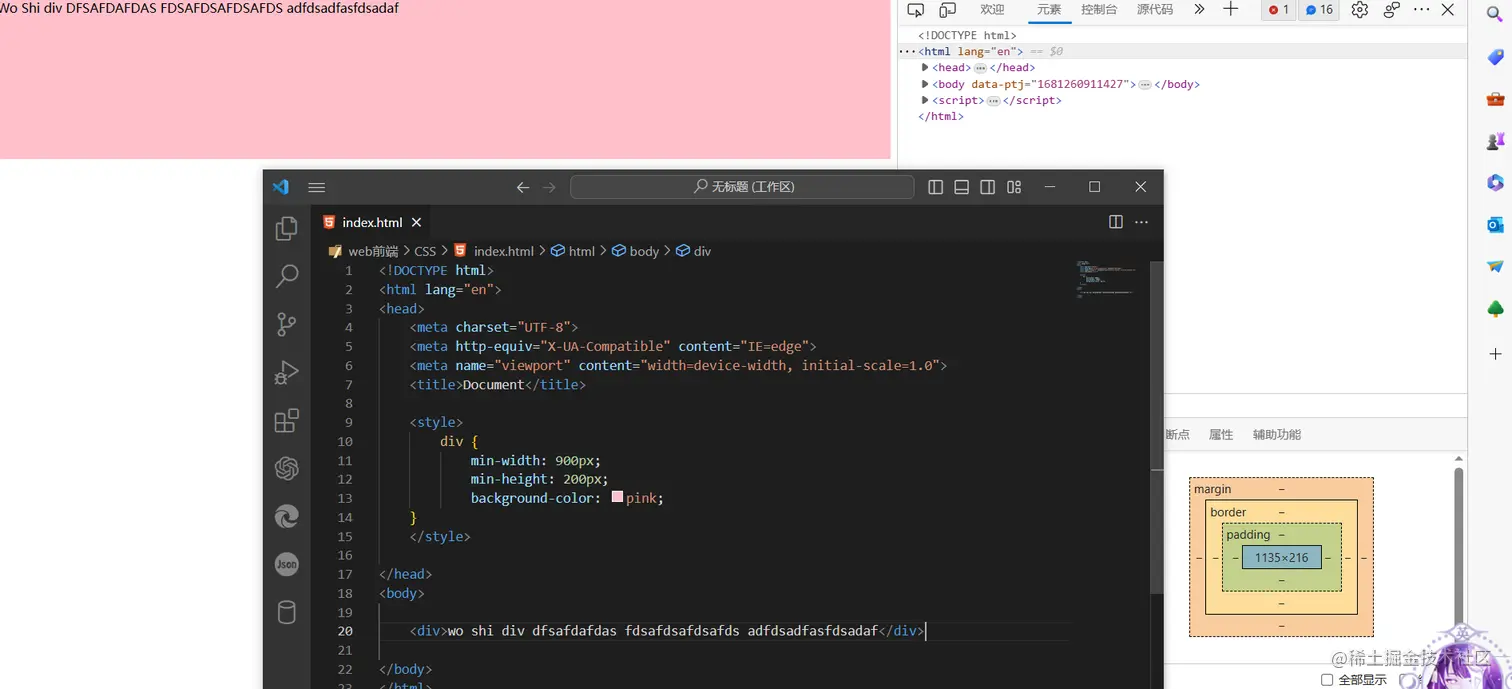Toggle VS Code secondary side bar layout icon
This screenshot has height=689, width=1512.
pos(988,187)
